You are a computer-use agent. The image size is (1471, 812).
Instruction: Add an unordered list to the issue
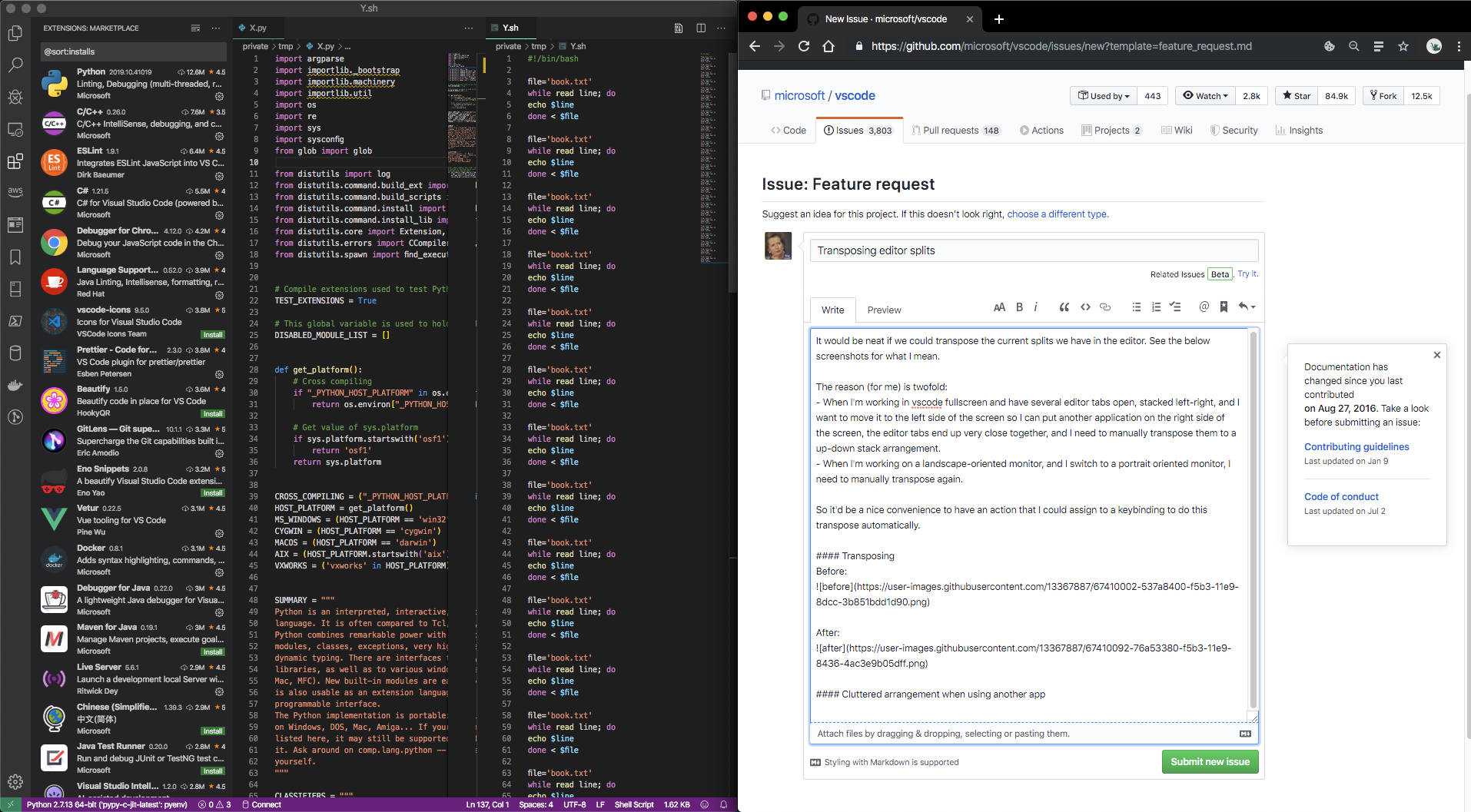[1137, 307]
